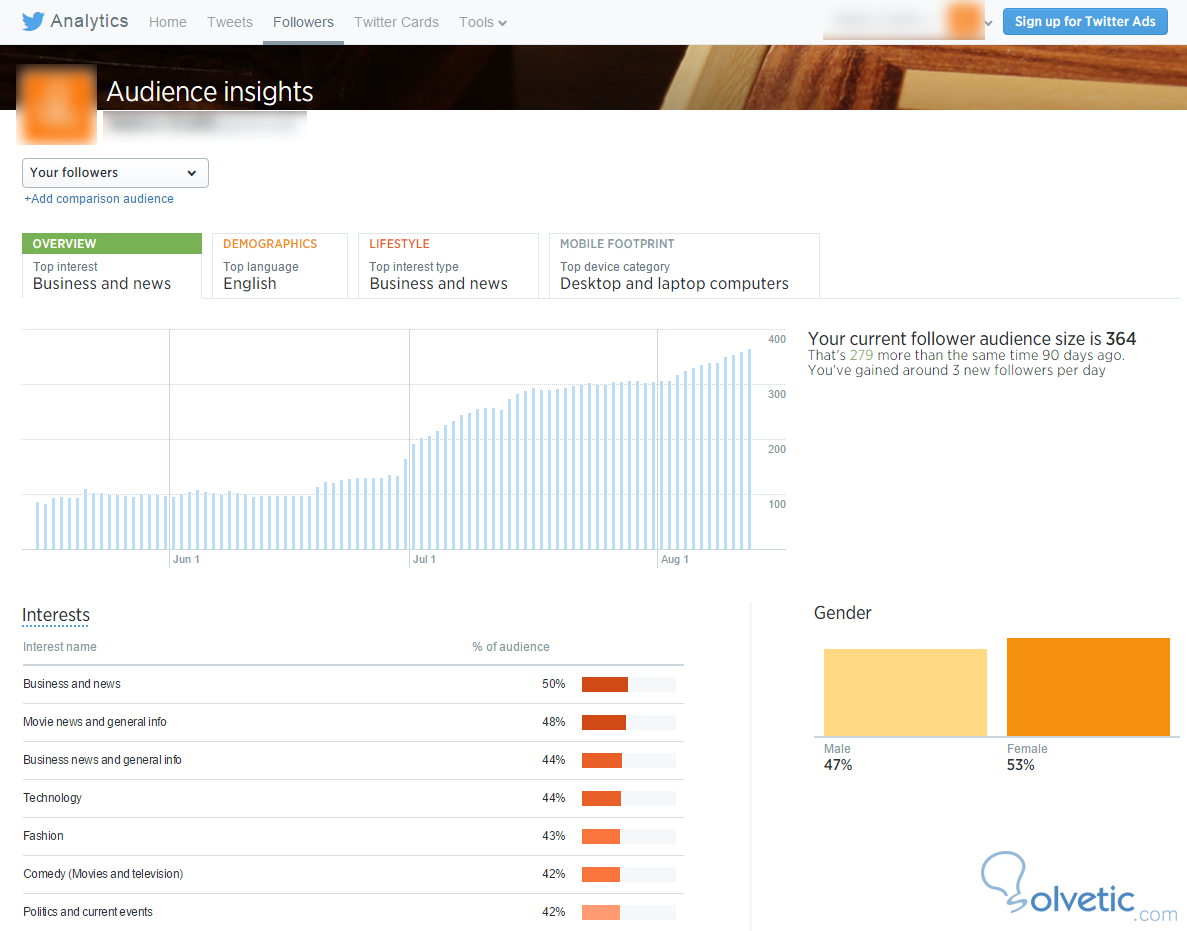Click the last bar in follower chart

click(x=749, y=449)
